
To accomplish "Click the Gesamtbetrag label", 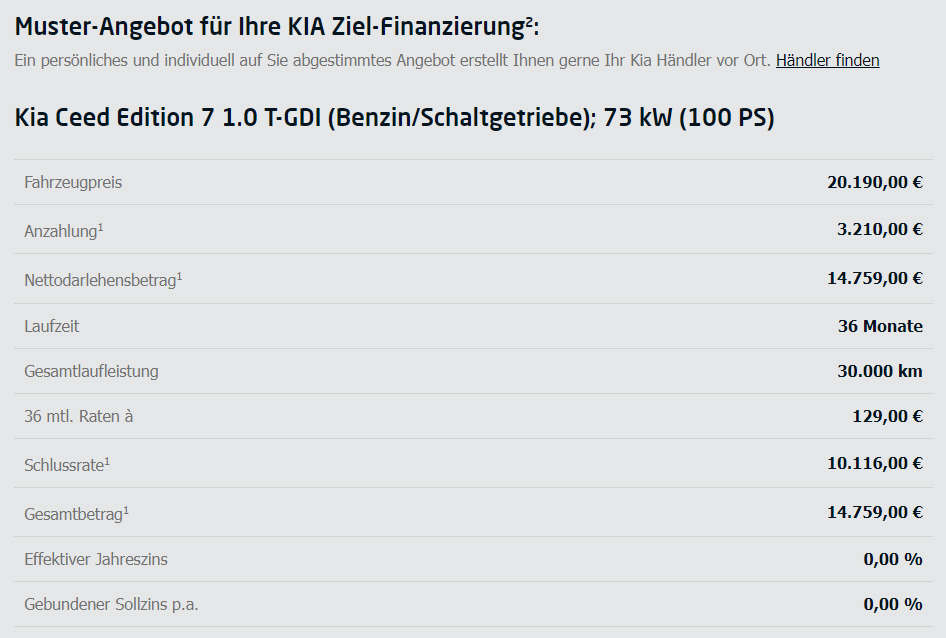I will (x=77, y=514).
